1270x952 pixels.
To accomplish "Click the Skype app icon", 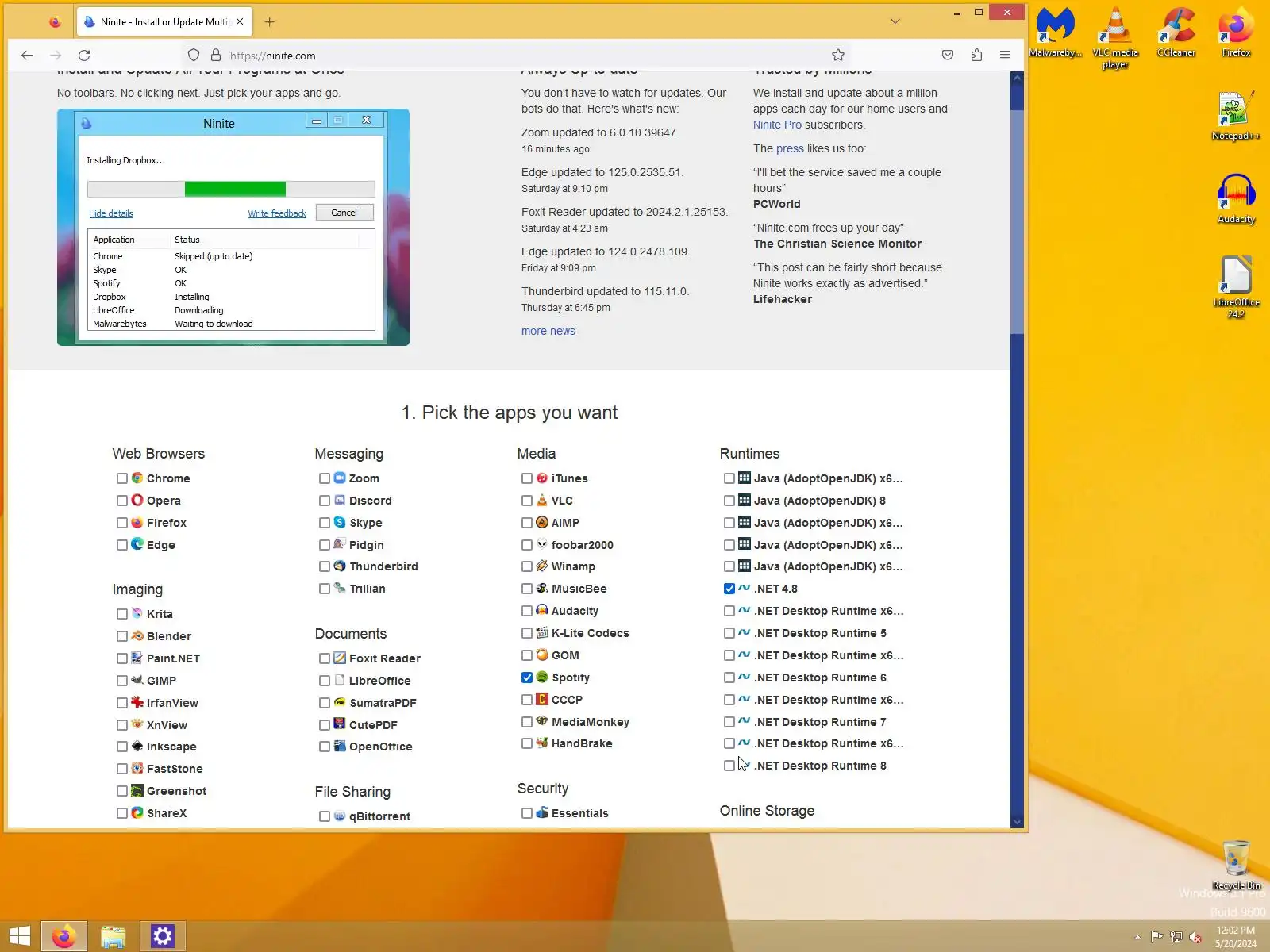I will (x=340, y=523).
